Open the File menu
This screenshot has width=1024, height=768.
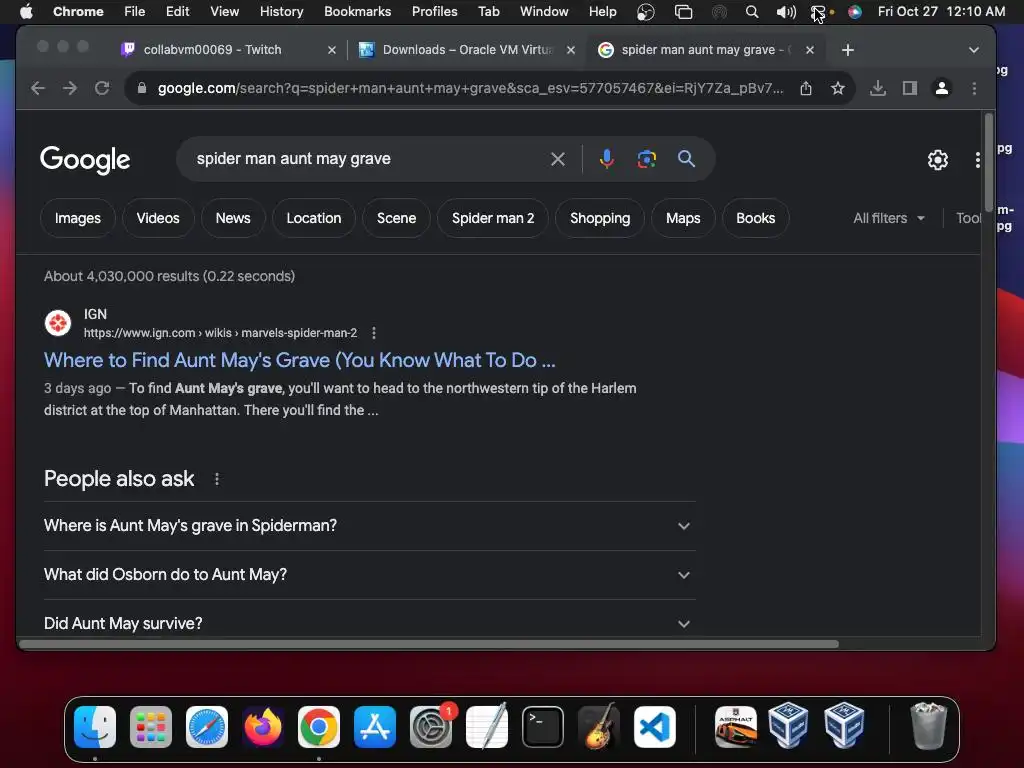click(x=135, y=12)
